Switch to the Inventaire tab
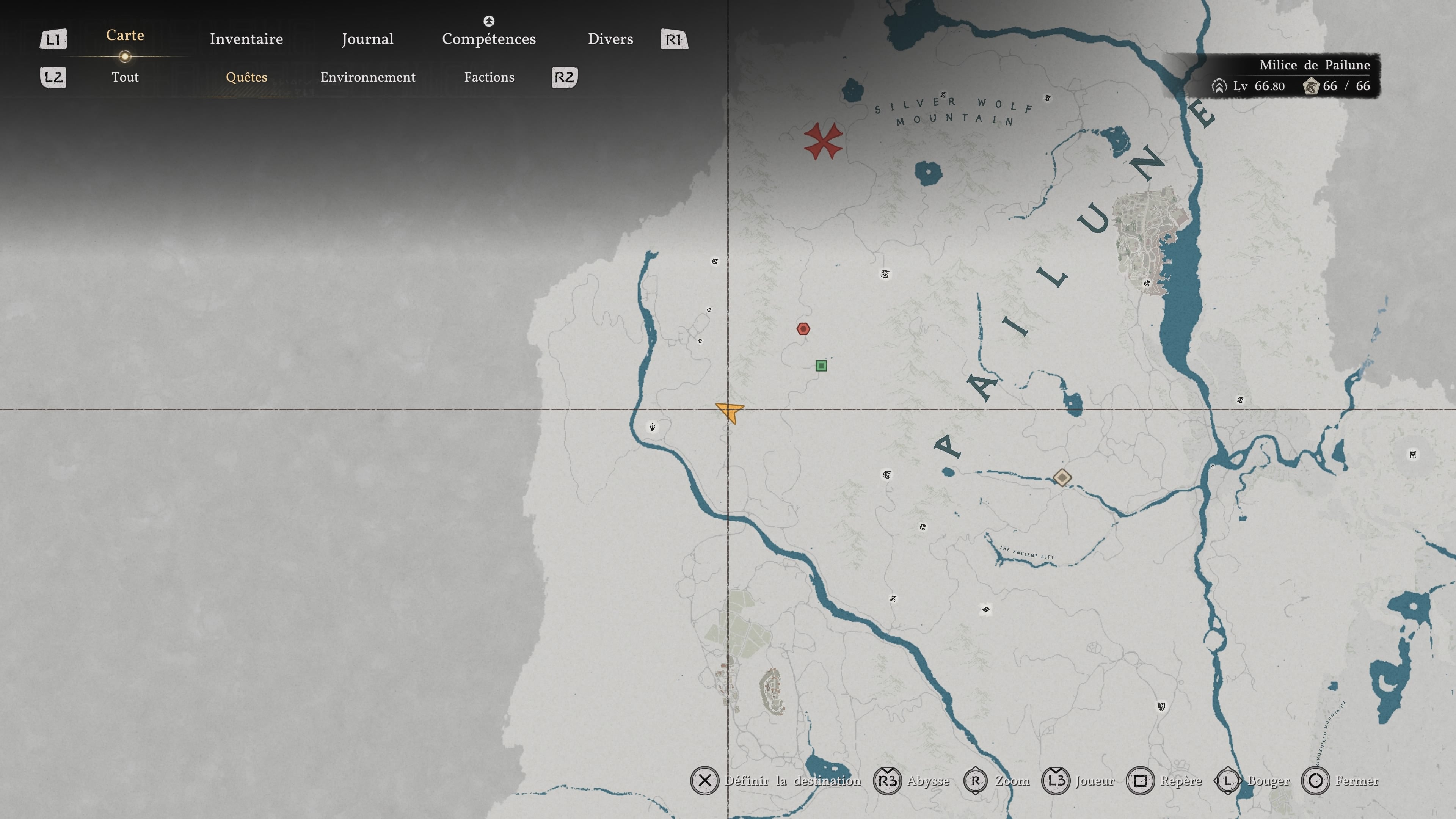 246,39
